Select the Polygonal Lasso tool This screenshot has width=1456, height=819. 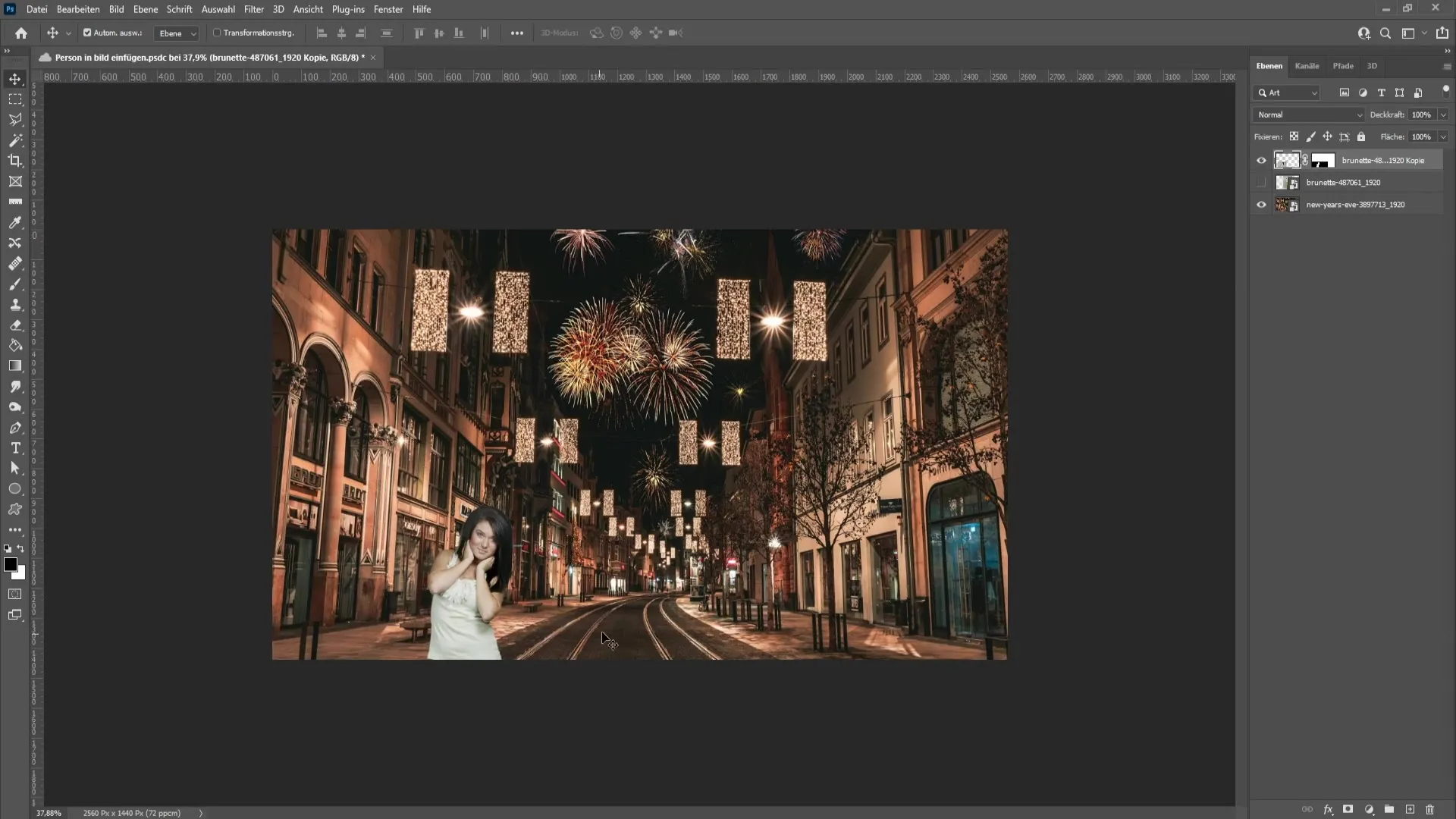click(15, 120)
